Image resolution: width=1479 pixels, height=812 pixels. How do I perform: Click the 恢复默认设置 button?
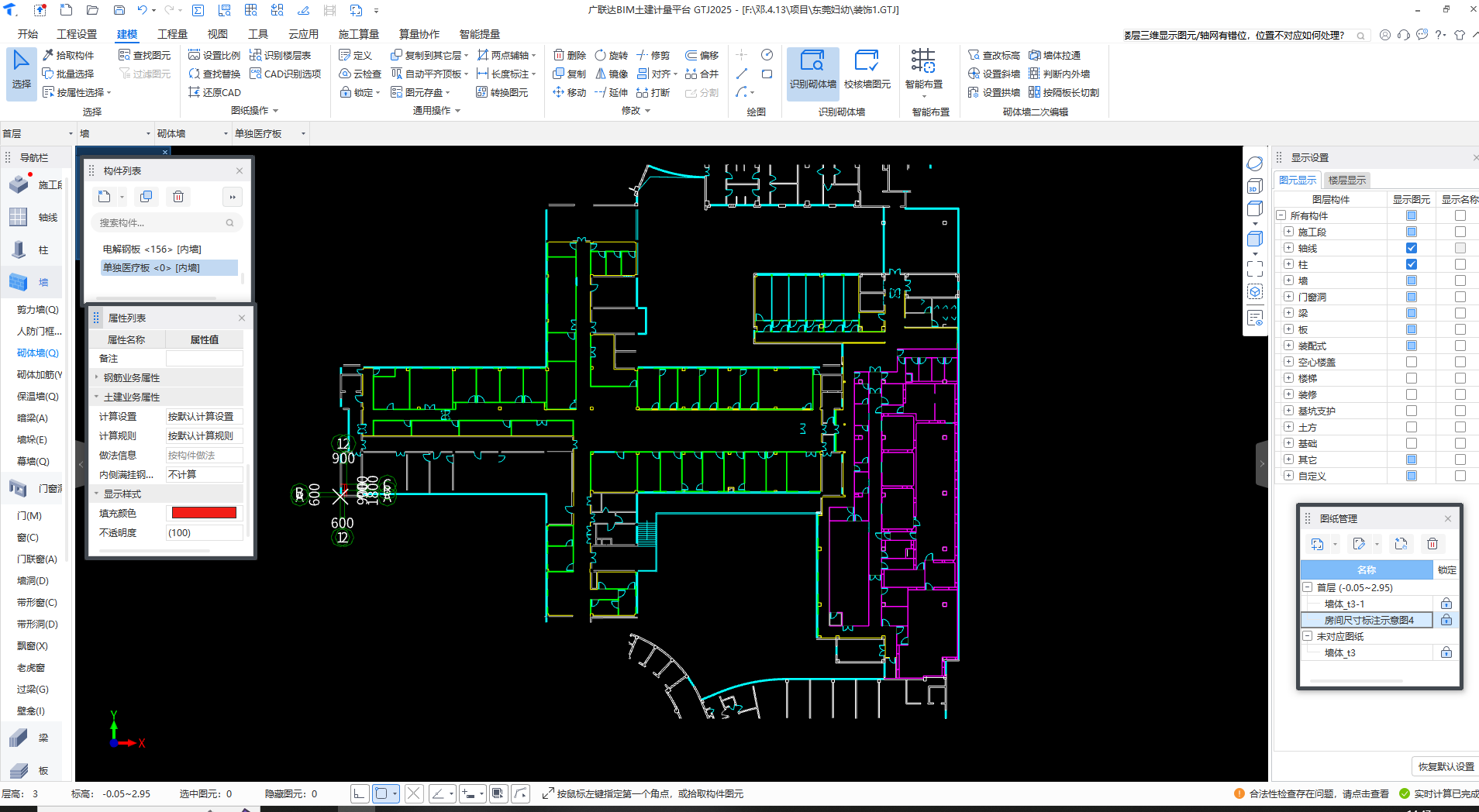[1446, 766]
